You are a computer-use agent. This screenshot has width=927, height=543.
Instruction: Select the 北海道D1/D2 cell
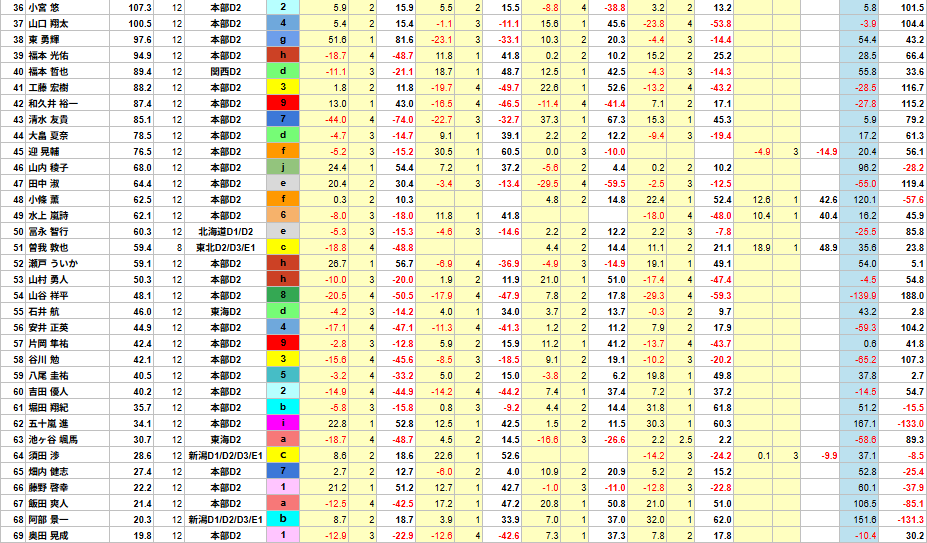point(226,232)
